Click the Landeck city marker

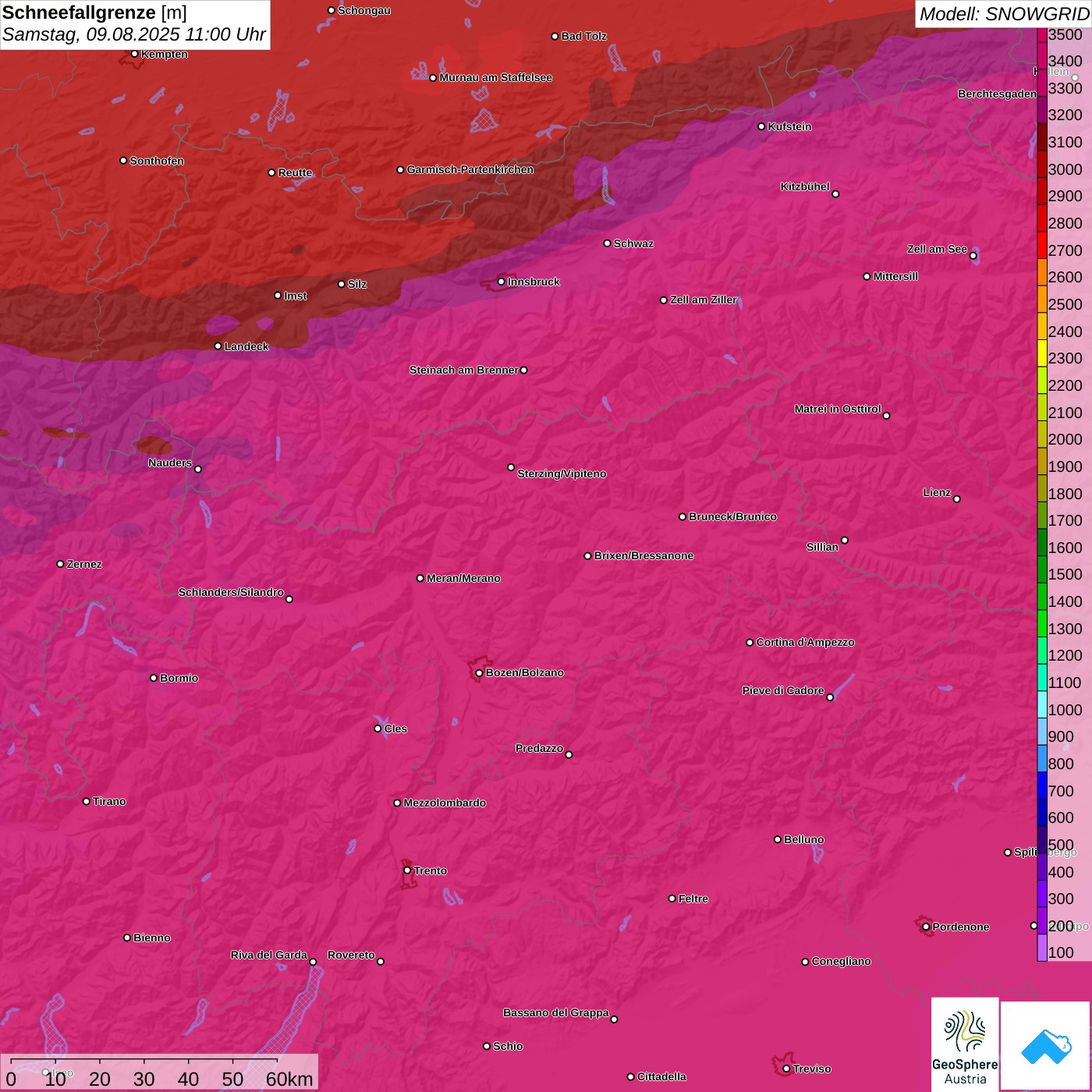click(218, 346)
